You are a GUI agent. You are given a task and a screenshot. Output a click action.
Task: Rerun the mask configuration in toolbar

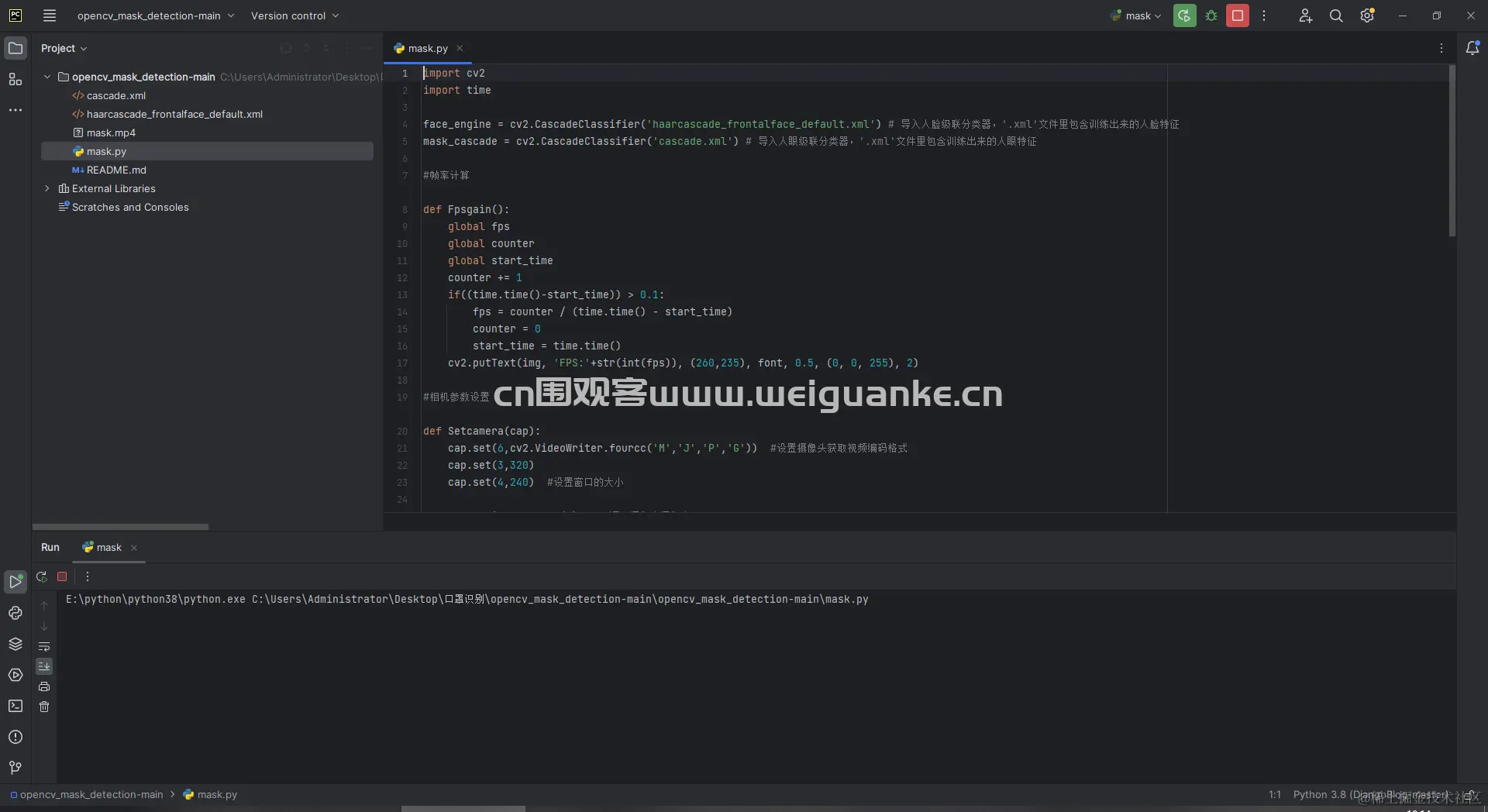click(x=1184, y=15)
